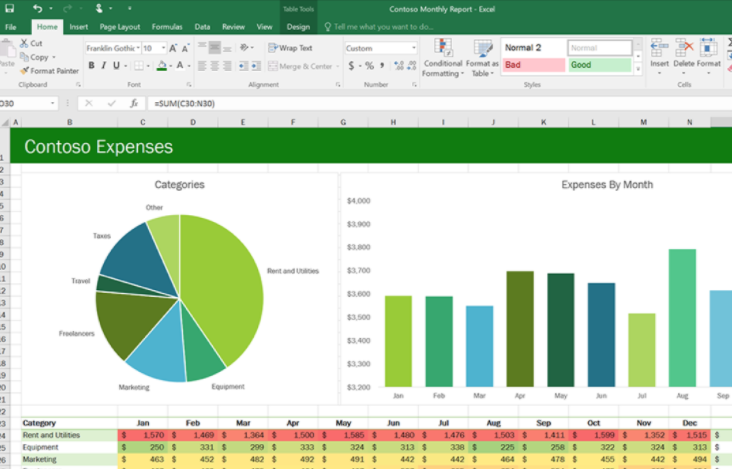Viewport: 732px width, 469px height.
Task: Select the Format Painter brush
Action: (24, 70)
